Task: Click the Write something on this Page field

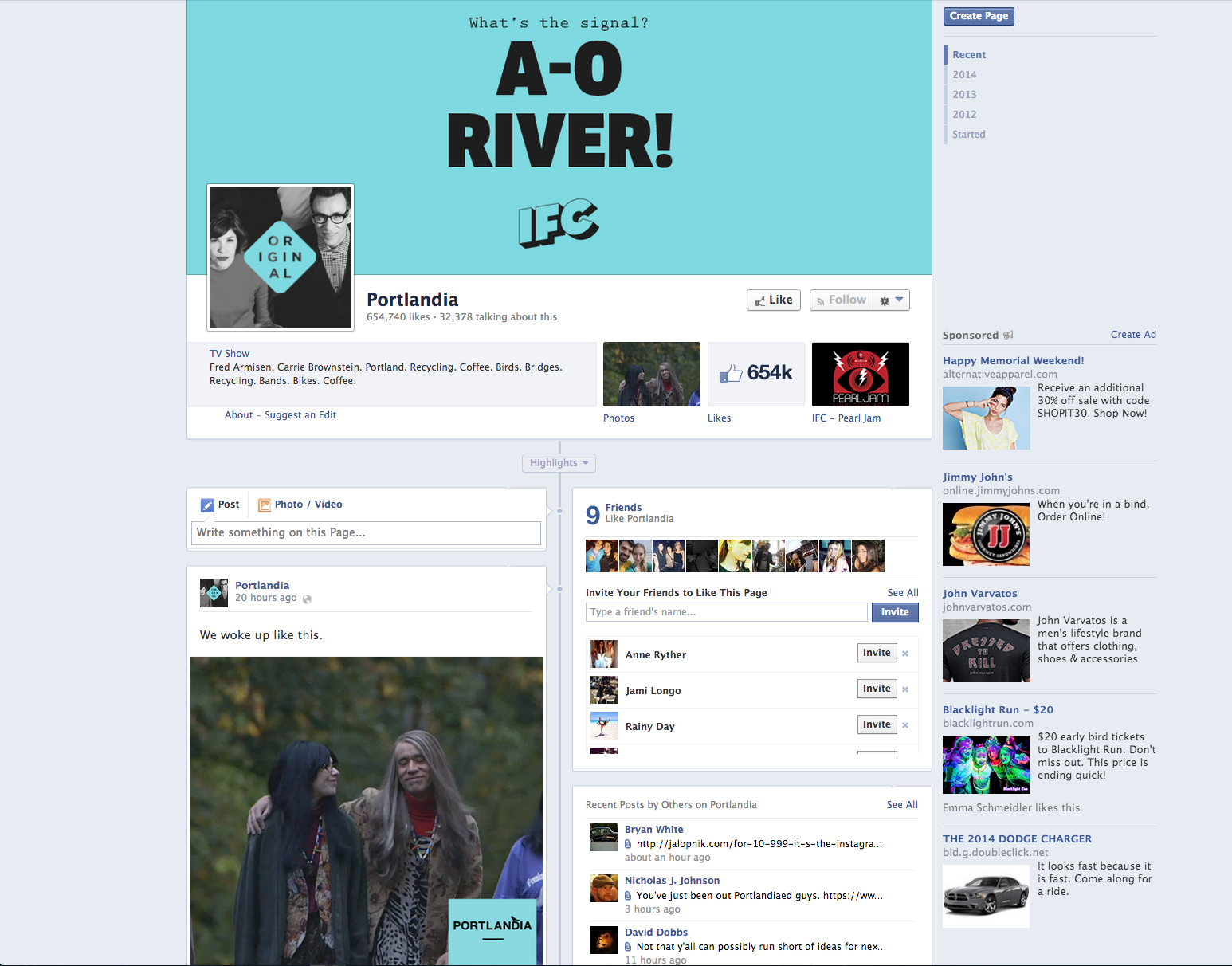Action: [366, 533]
